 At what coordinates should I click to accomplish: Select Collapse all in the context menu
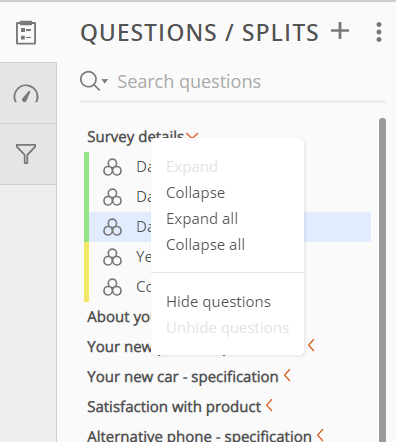pos(206,245)
